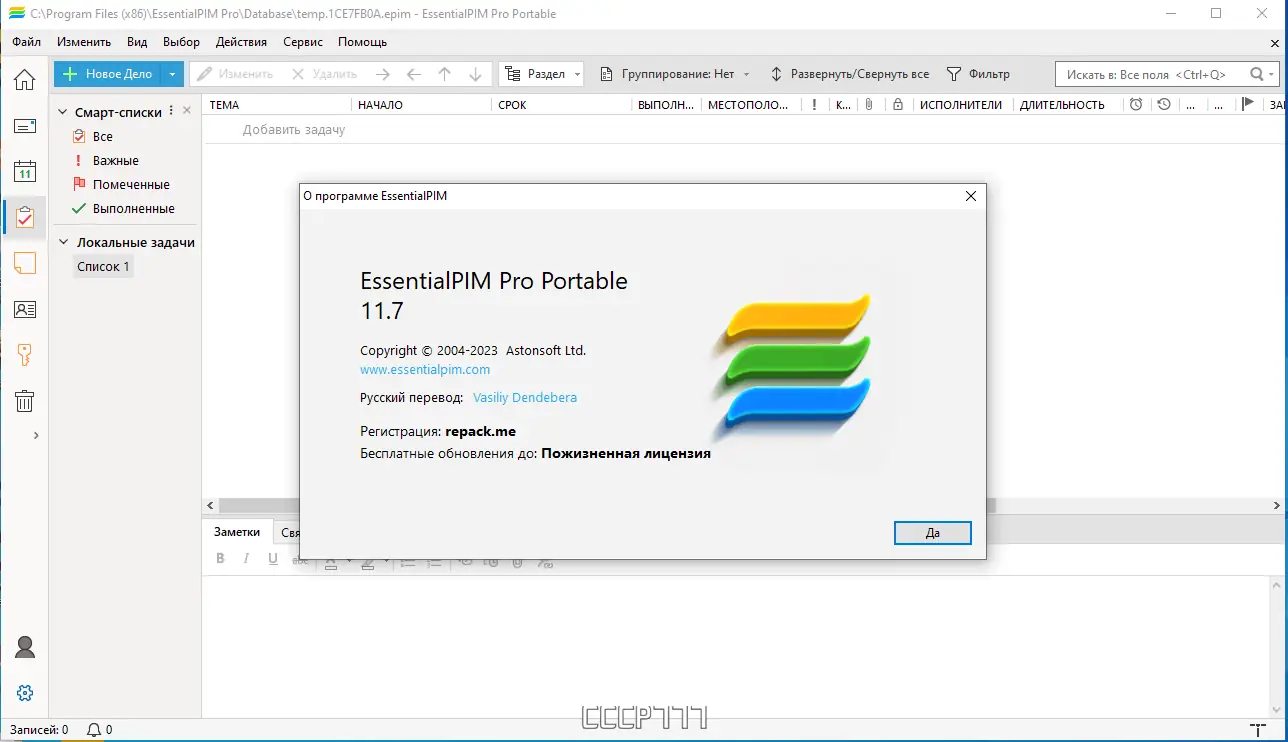Open the Service menu
This screenshot has height=742, width=1288.
(302, 42)
